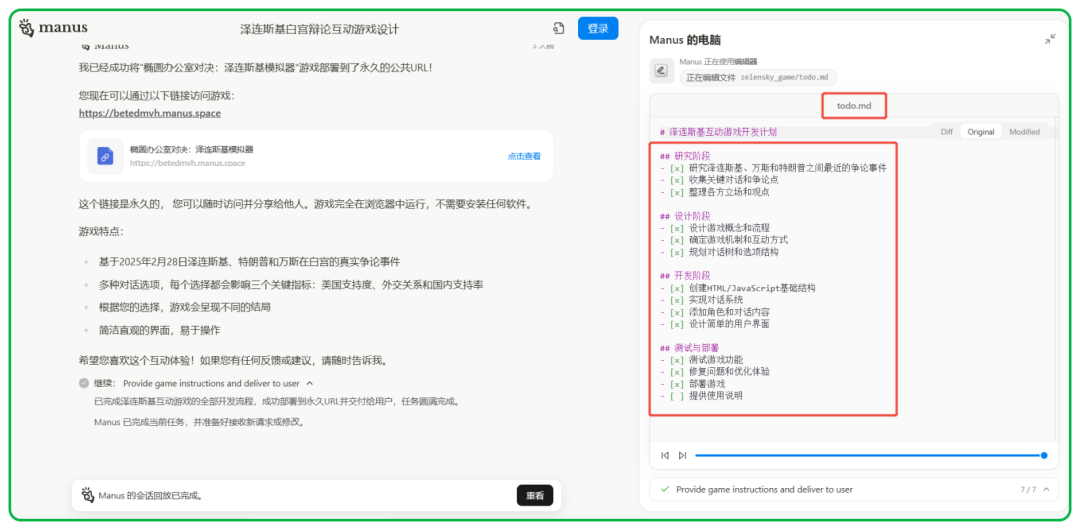Click 点击查看 to view the deployment
This screenshot has height=530, width=1080.
pos(524,156)
